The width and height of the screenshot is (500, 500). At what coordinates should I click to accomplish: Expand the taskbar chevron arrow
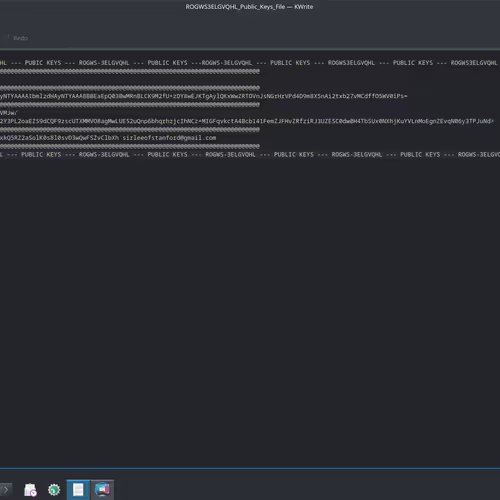pos(6,490)
